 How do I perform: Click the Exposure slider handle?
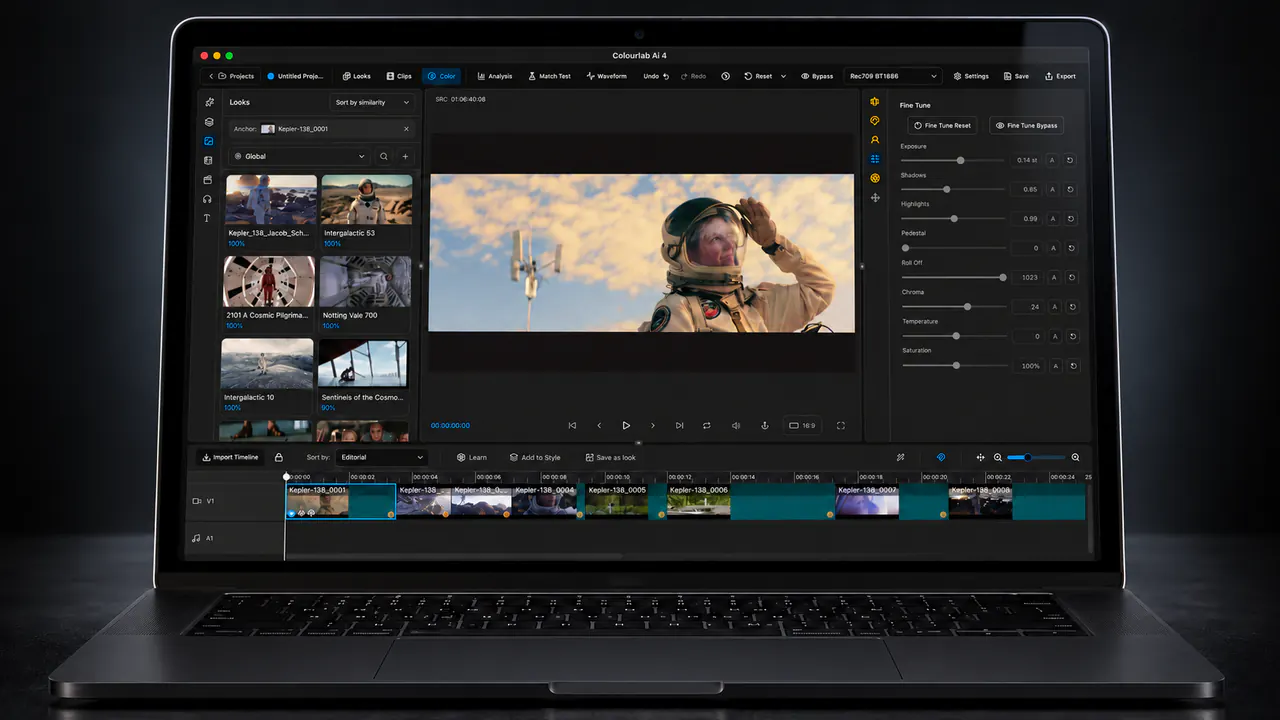tap(961, 160)
